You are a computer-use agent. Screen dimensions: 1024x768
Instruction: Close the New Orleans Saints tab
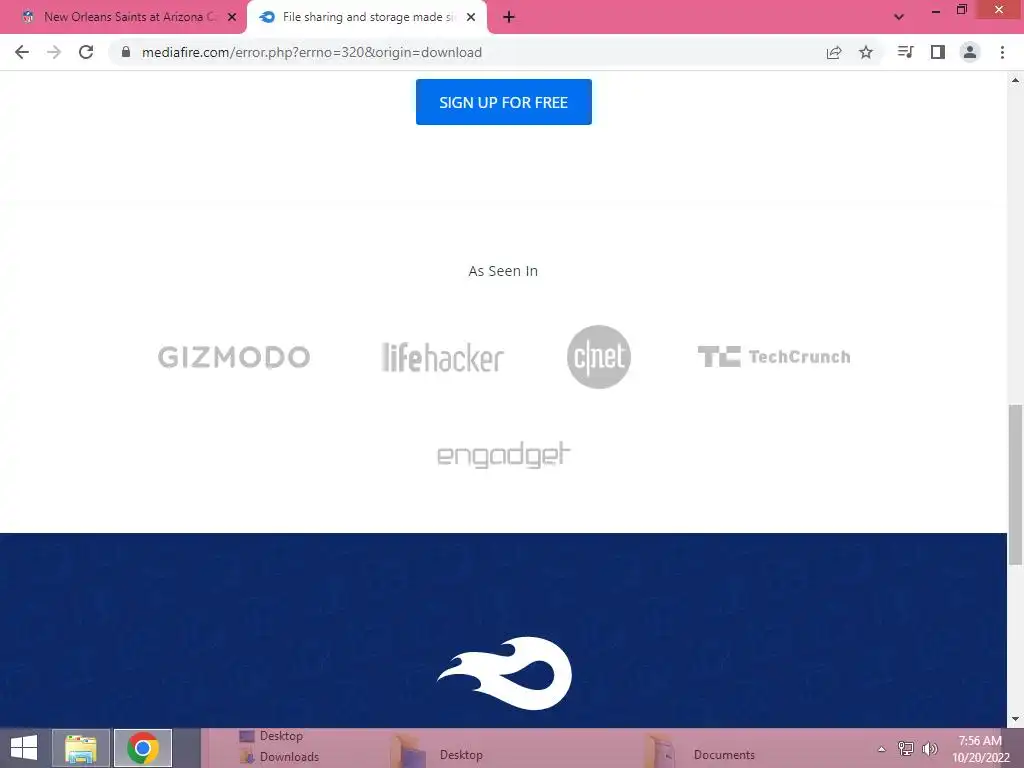(x=232, y=17)
